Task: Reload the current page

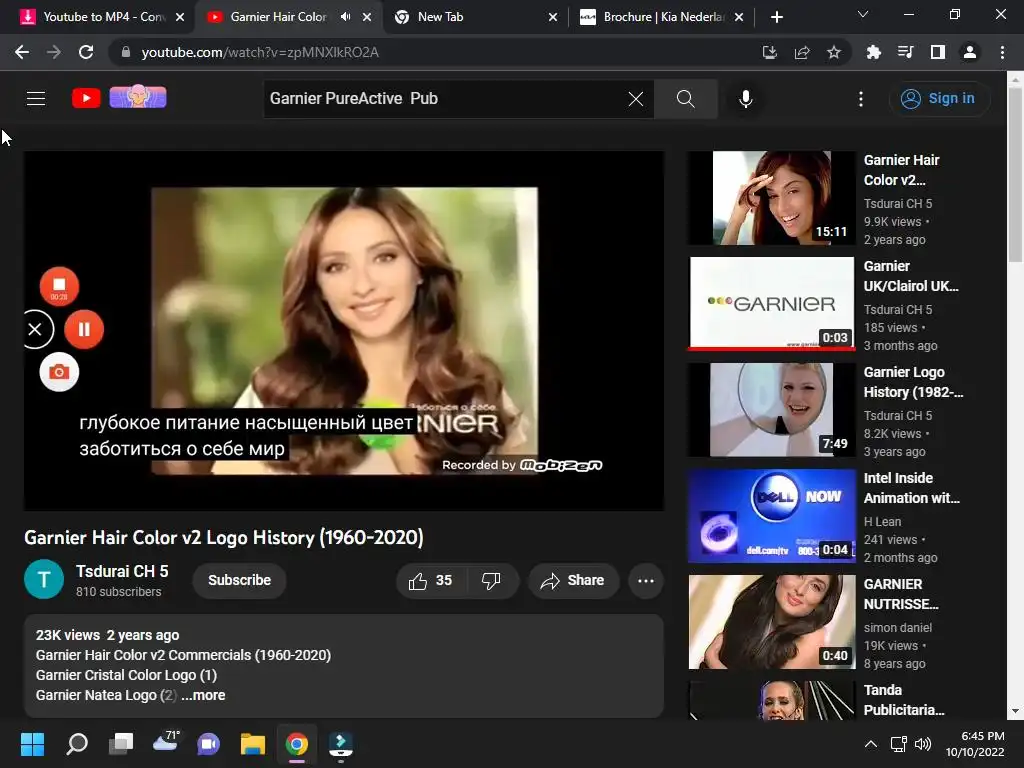Action: coord(86,52)
